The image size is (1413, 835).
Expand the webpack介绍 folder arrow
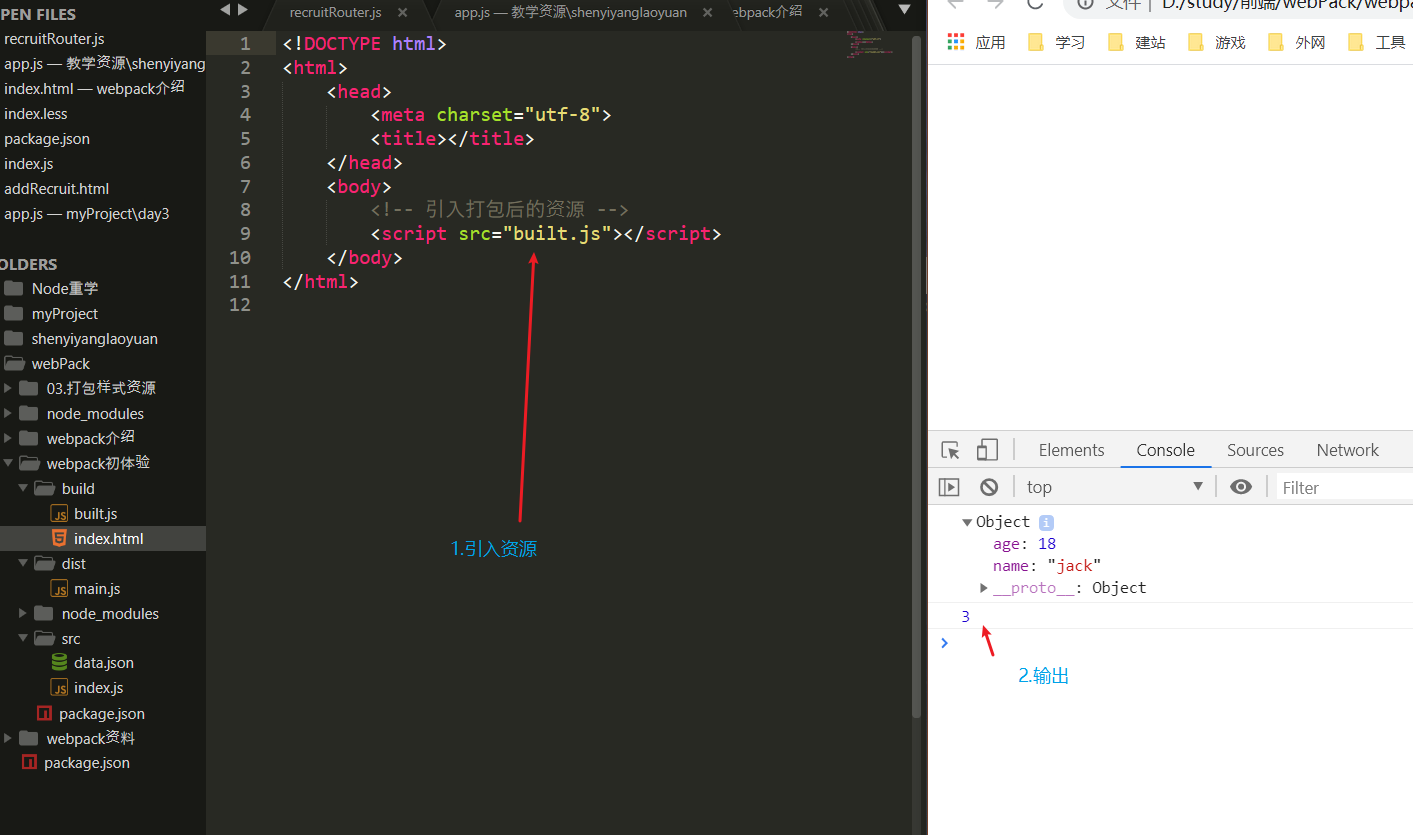coord(9,438)
